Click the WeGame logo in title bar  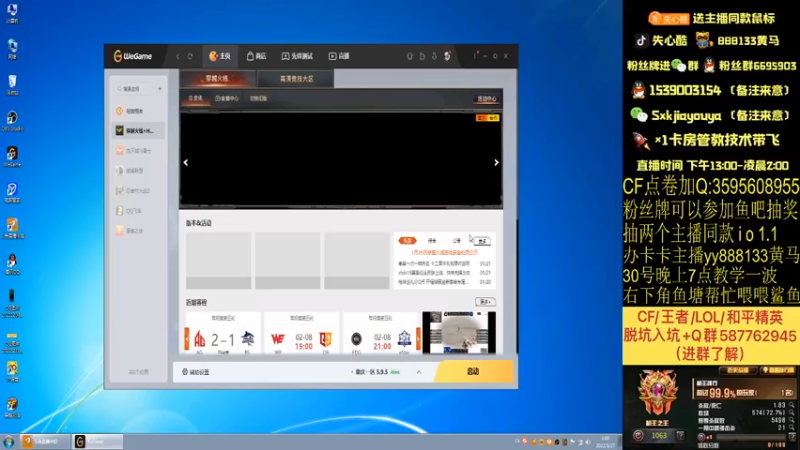point(133,56)
